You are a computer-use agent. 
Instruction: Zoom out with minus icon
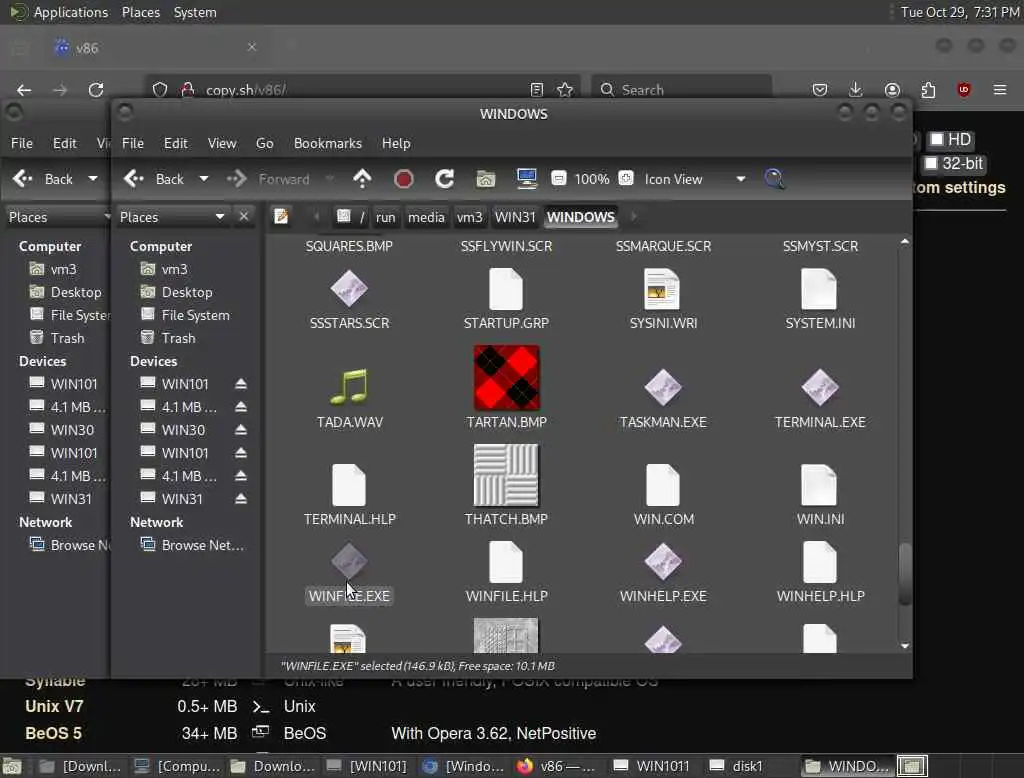pos(558,178)
